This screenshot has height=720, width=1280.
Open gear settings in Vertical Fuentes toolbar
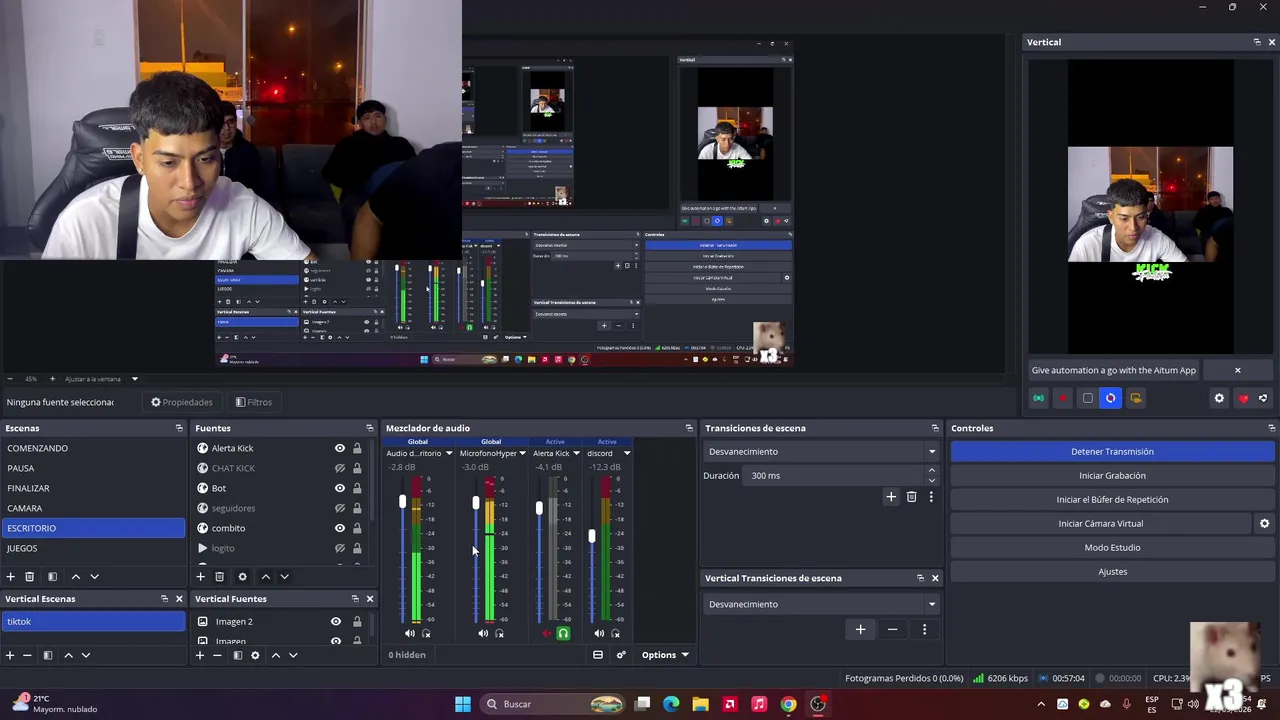click(255, 655)
